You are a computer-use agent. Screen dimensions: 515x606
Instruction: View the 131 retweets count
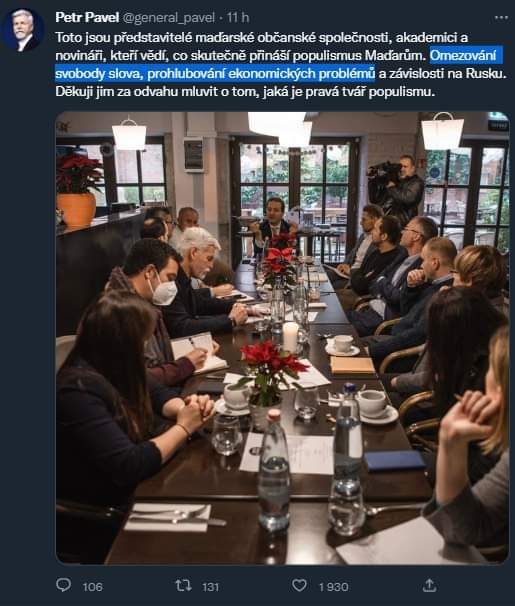tap(210, 587)
